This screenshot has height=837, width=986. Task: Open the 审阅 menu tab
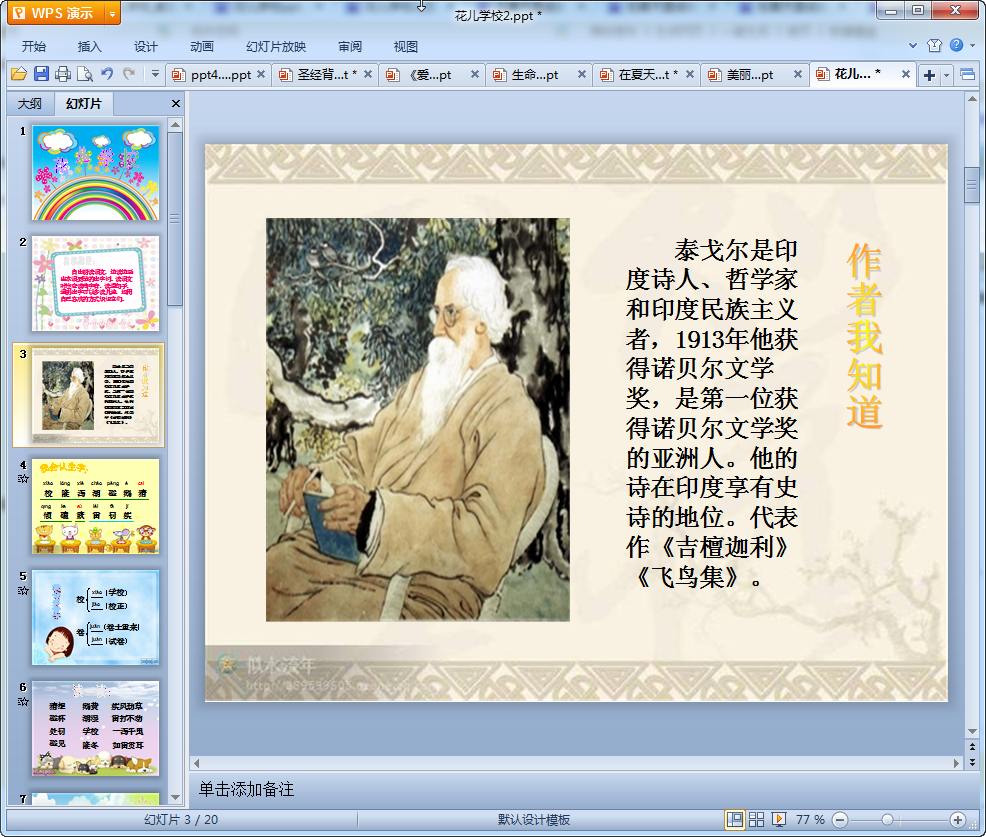click(x=350, y=47)
